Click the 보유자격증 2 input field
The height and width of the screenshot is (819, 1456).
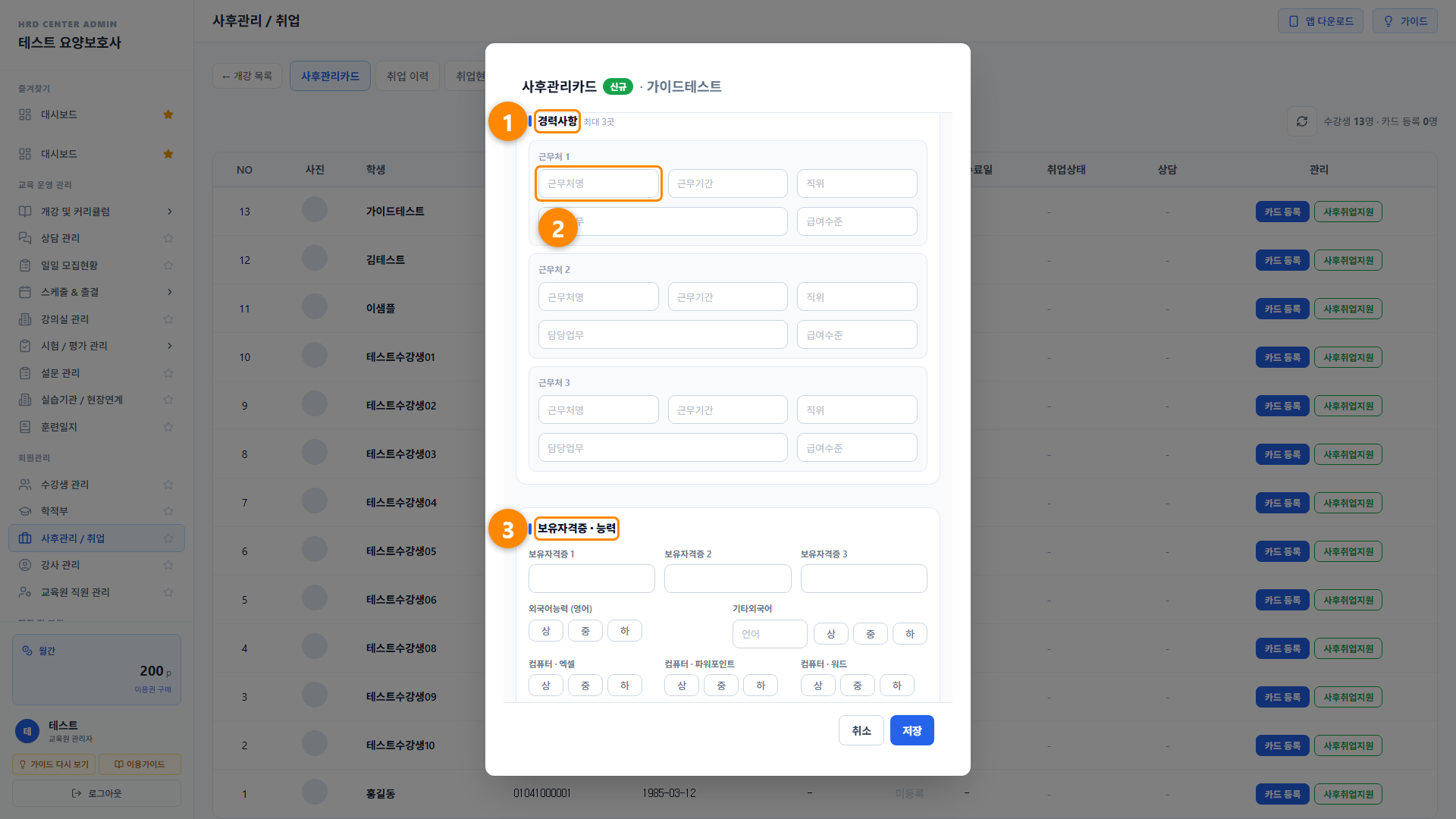click(x=728, y=579)
